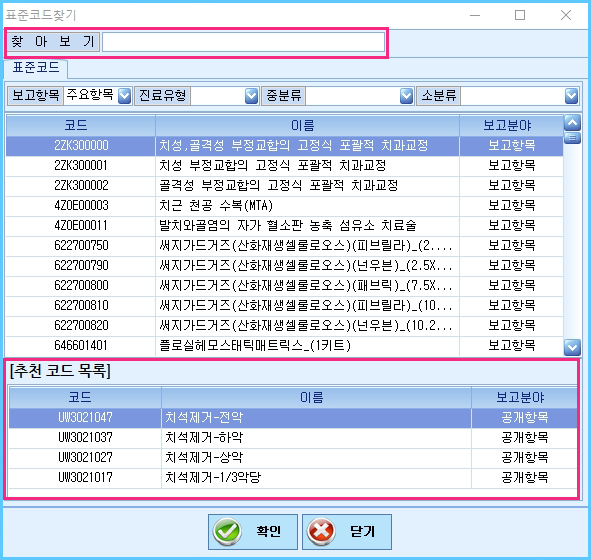Select row with code 622700810
The image size is (591, 560).
285,305
